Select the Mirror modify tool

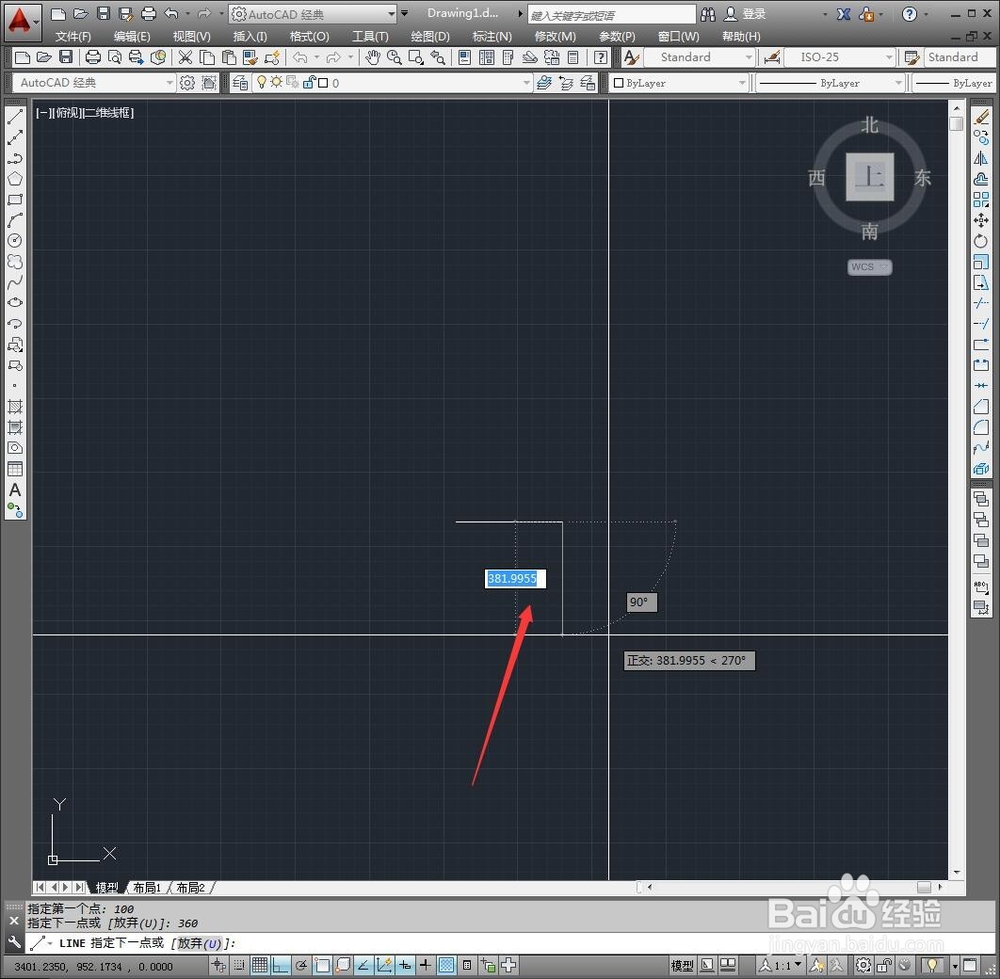(x=981, y=158)
